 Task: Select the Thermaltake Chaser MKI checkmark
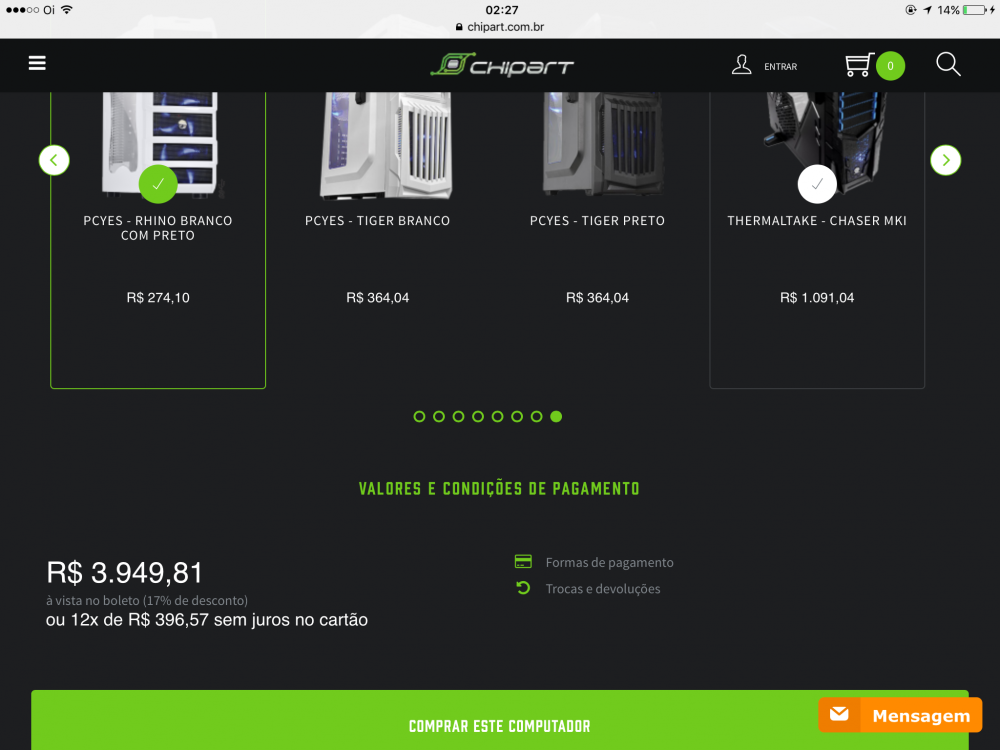(x=817, y=184)
